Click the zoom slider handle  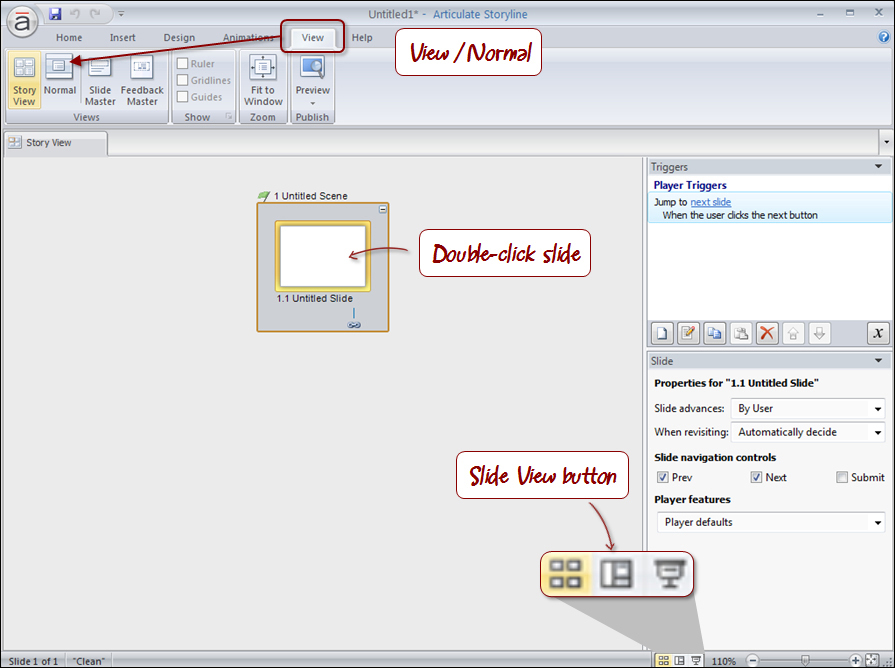coord(804,661)
